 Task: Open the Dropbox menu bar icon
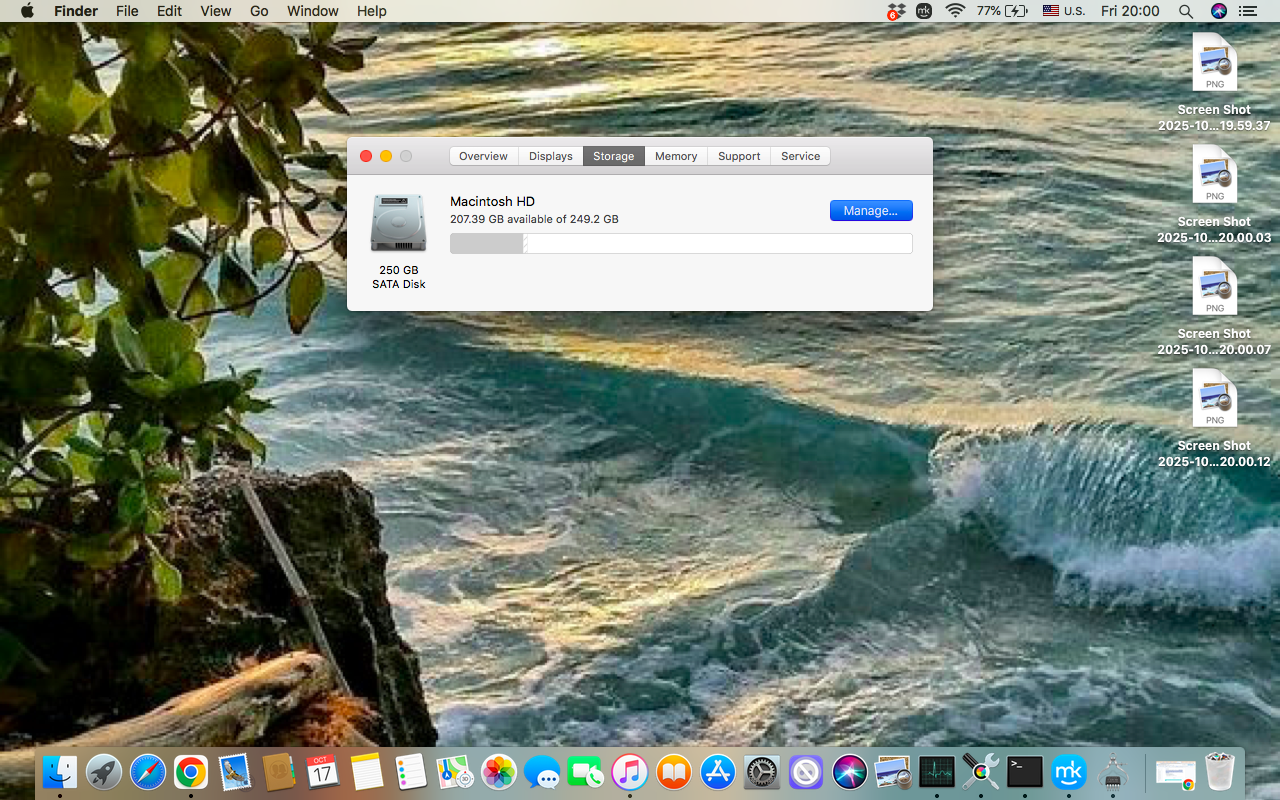[895, 11]
